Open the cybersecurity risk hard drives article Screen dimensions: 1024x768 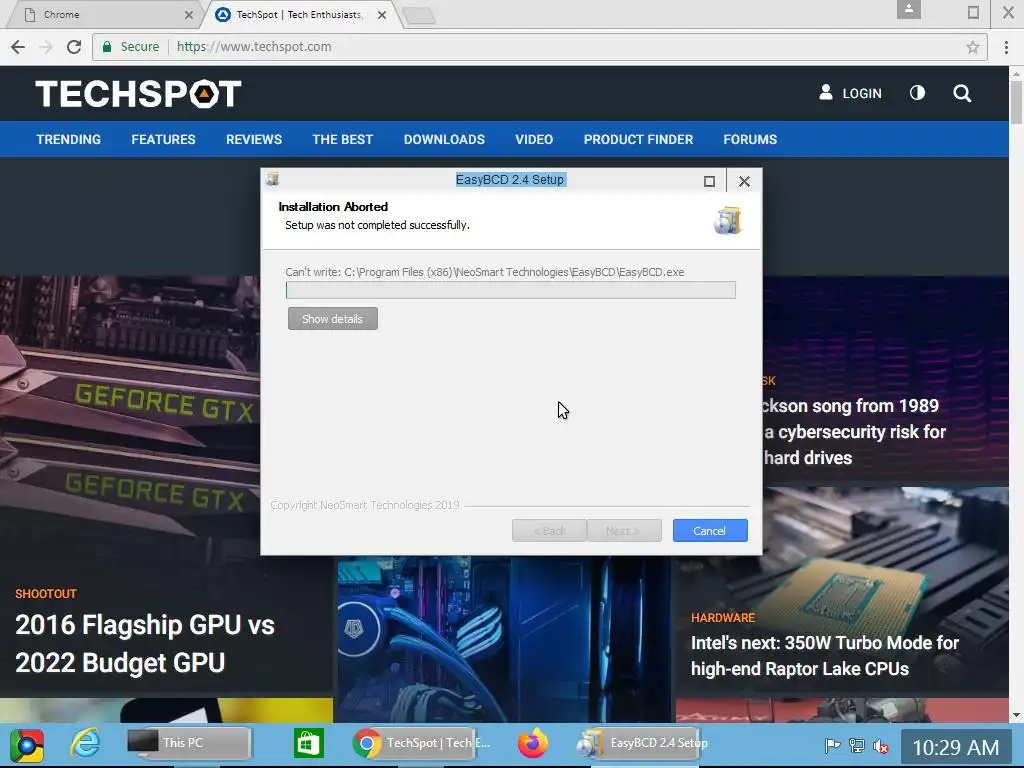[854, 432]
